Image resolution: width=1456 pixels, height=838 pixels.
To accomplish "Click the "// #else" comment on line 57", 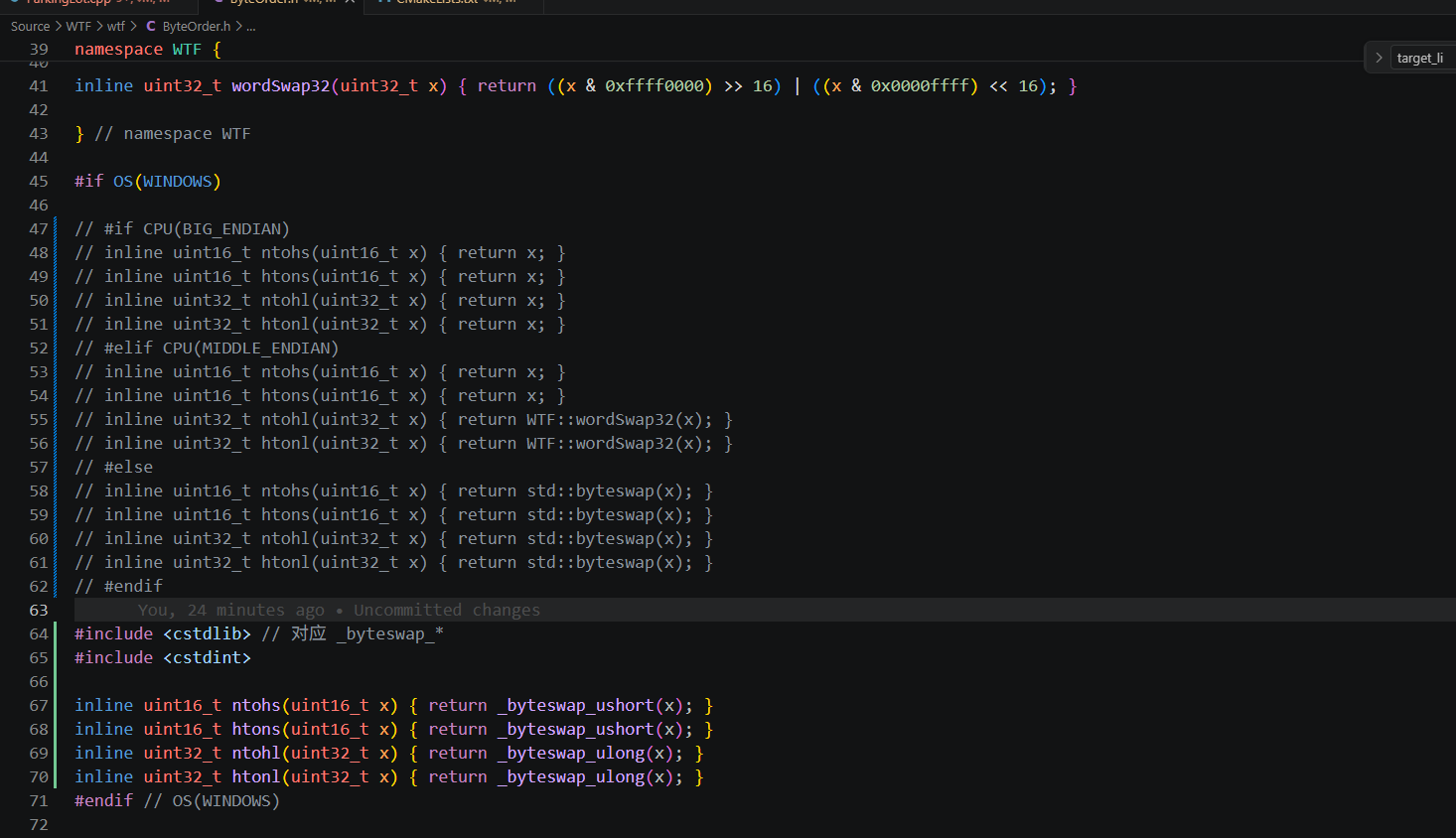I will pos(114,468).
